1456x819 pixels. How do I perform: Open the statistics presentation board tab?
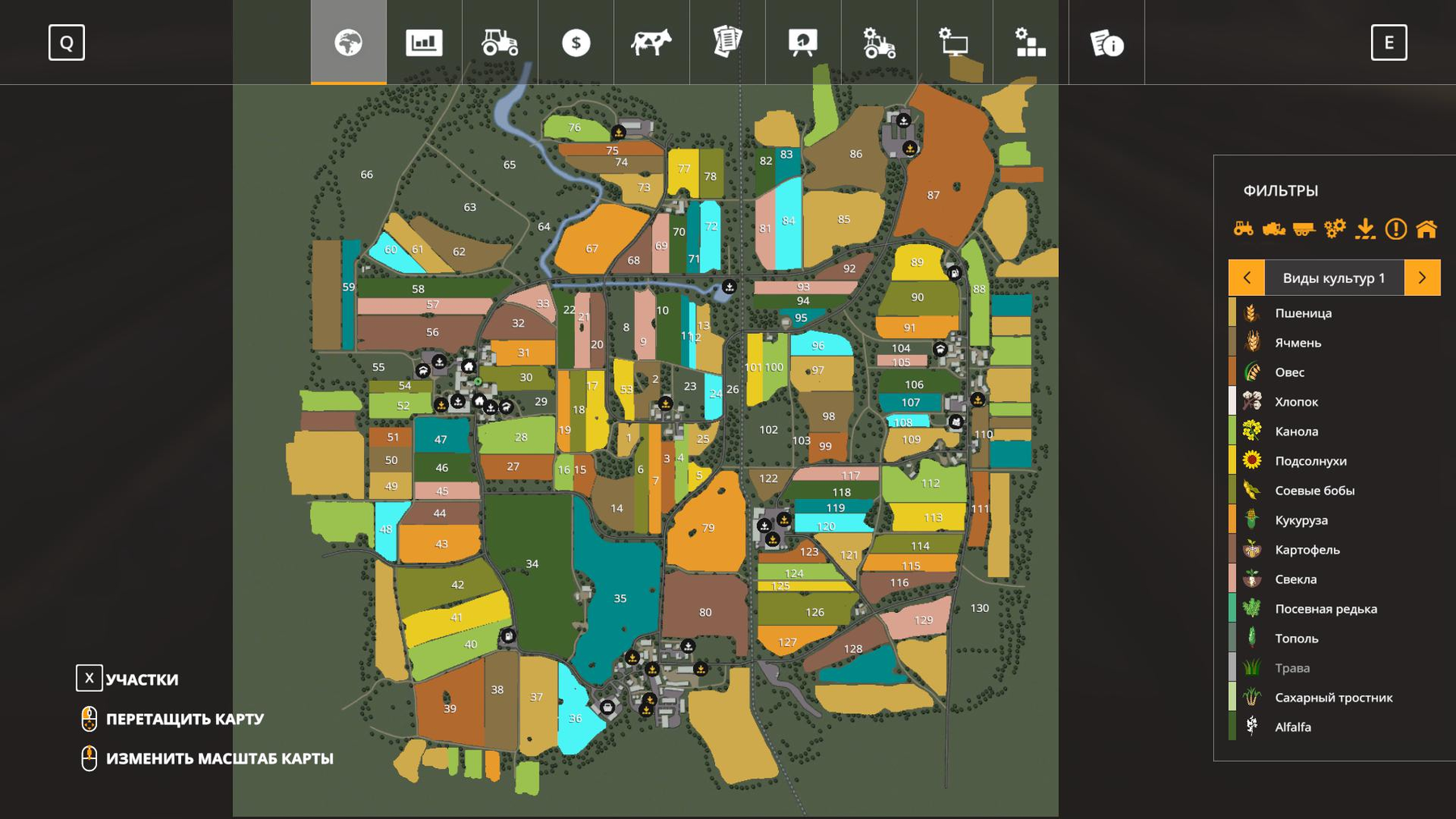[802, 42]
